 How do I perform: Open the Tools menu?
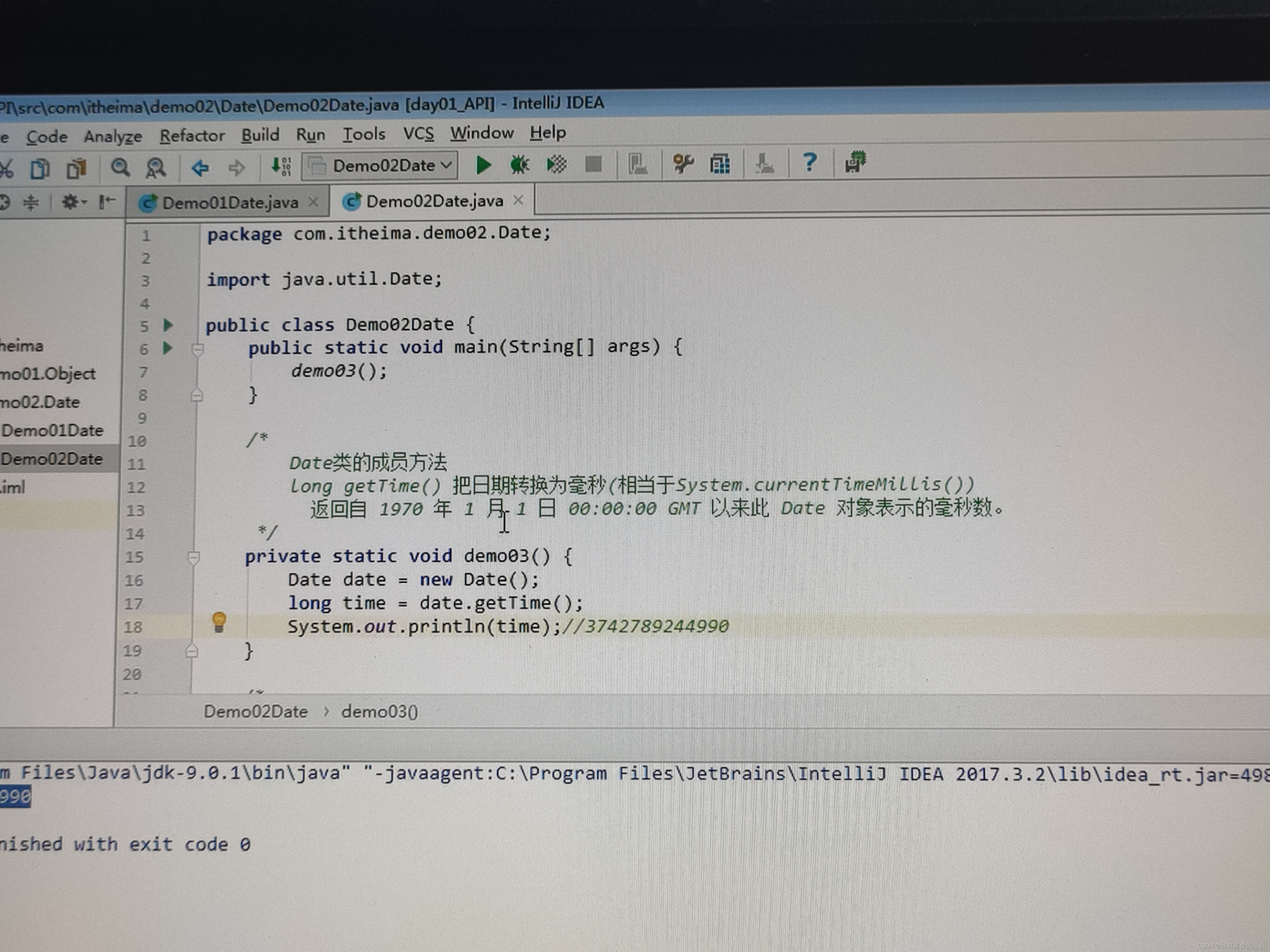(x=364, y=134)
